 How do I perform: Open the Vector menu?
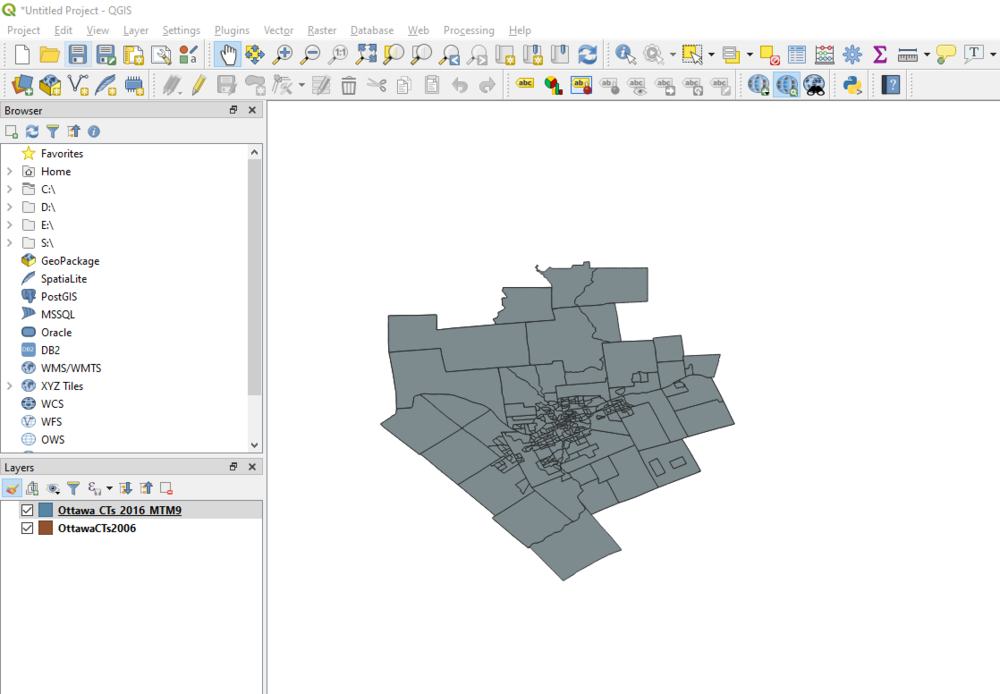point(278,30)
